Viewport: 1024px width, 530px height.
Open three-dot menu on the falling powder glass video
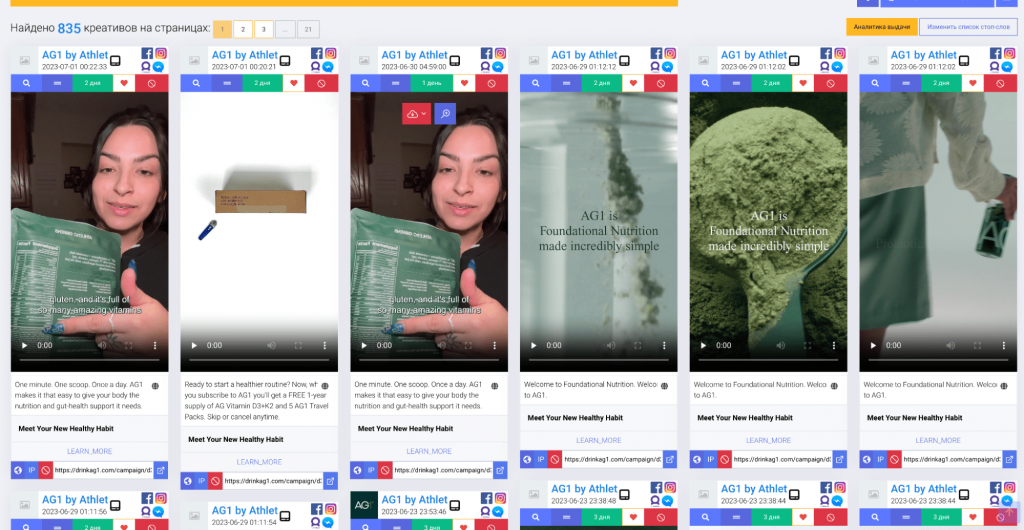664,345
